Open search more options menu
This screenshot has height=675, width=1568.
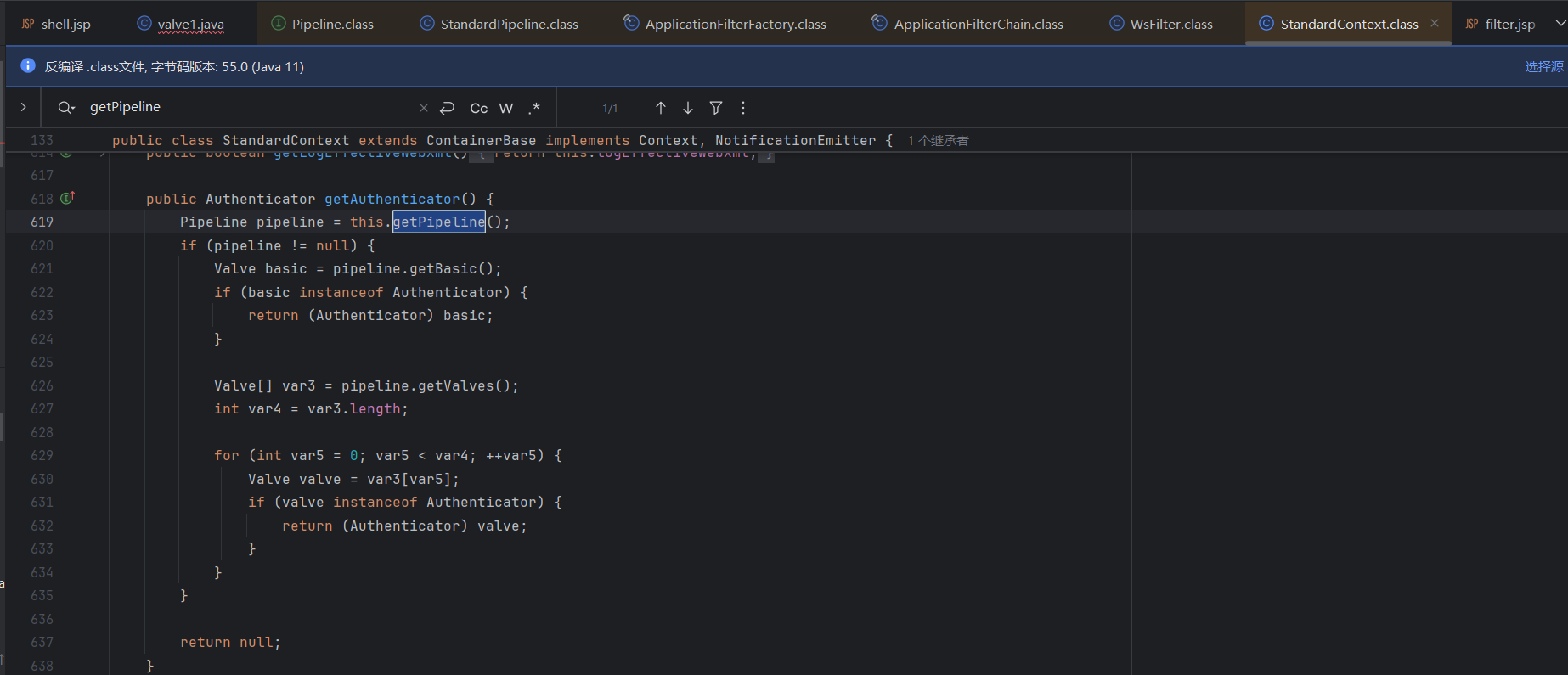click(743, 108)
